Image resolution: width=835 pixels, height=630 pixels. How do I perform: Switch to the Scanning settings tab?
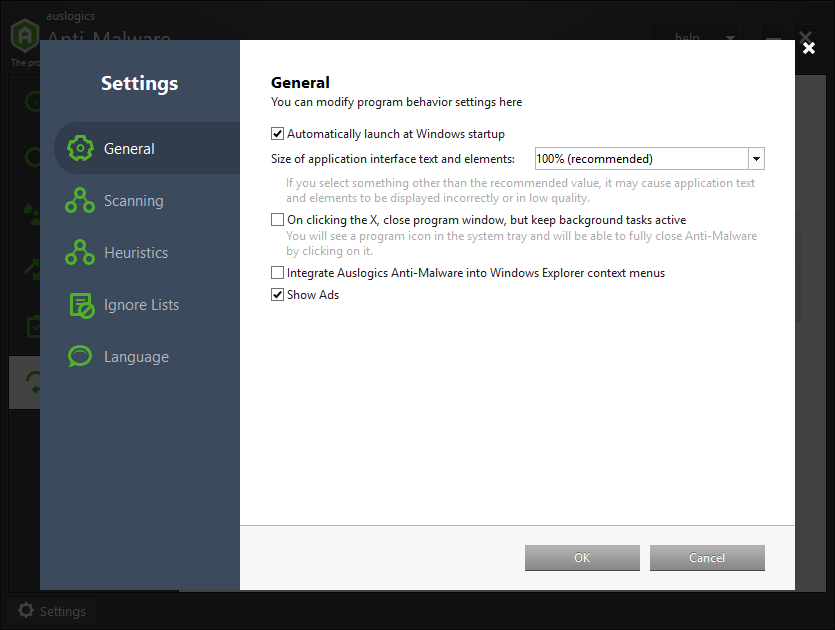point(147,200)
